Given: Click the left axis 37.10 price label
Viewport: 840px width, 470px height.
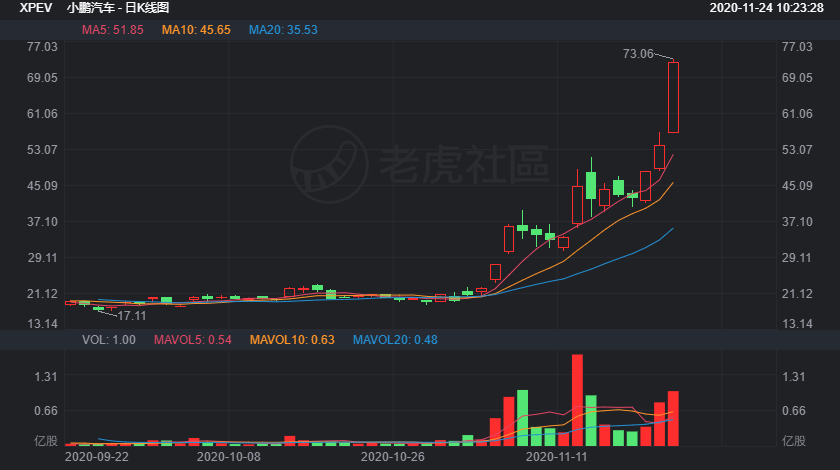Looking at the screenshot, I should pyautogui.click(x=42, y=222).
